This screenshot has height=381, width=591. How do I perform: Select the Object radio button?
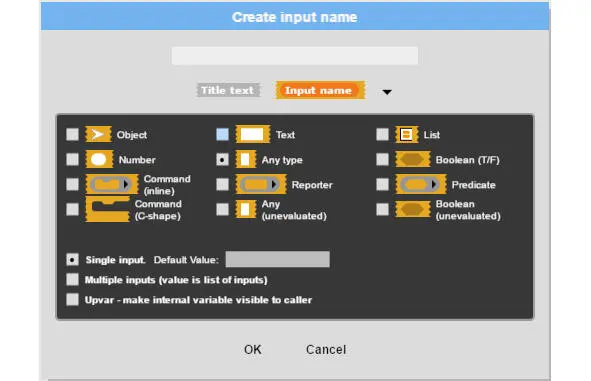click(x=72, y=134)
